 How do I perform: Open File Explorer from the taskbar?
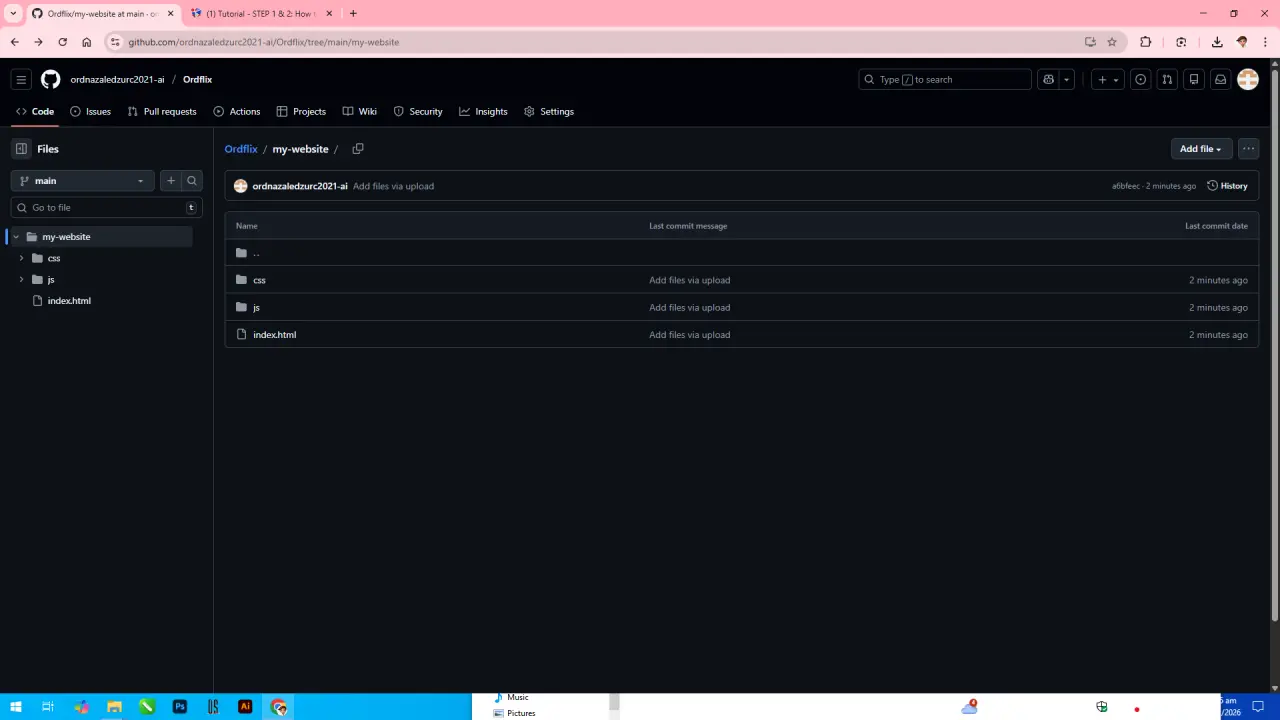(x=114, y=707)
